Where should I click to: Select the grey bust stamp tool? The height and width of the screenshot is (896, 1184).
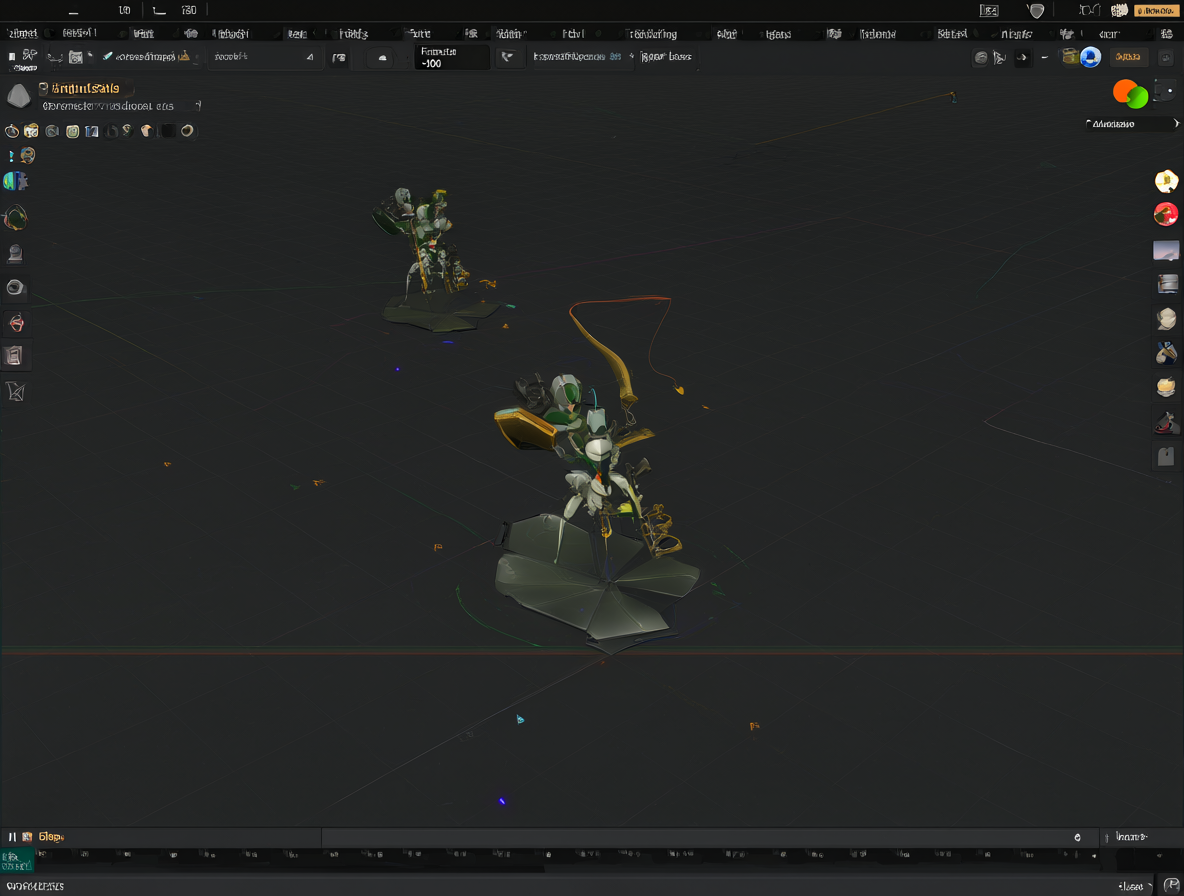tap(15, 254)
